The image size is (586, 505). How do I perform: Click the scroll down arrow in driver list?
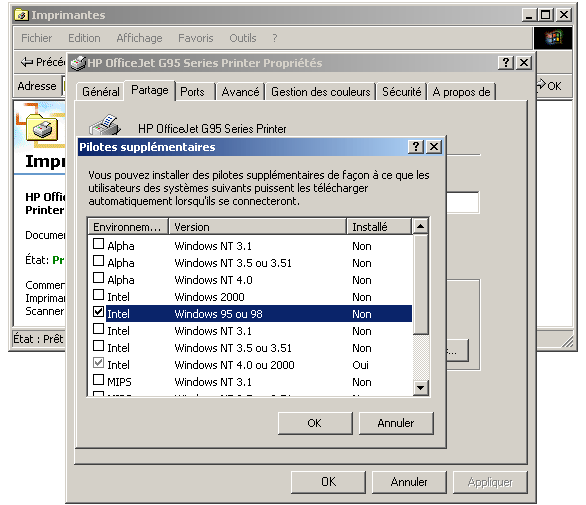click(420, 388)
